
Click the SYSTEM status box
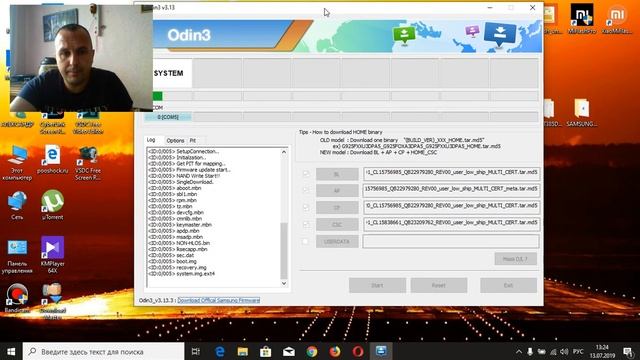172,73
